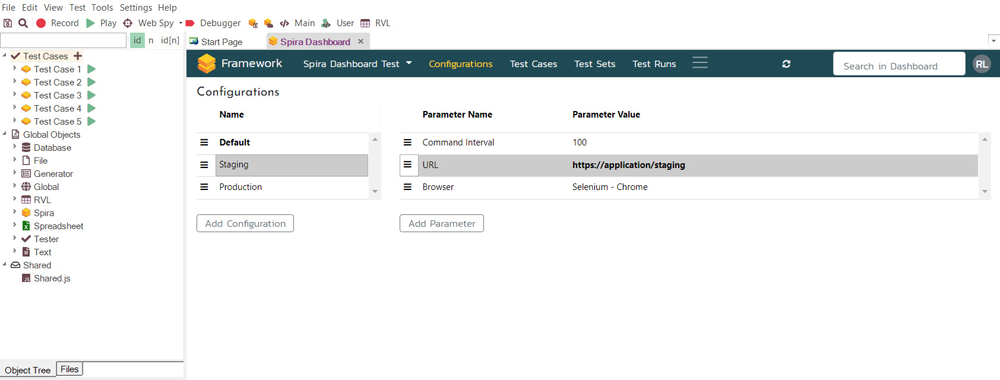This screenshot has width=1000, height=380.
Task: Collapse the Global Objects node
Action: pos(5,135)
